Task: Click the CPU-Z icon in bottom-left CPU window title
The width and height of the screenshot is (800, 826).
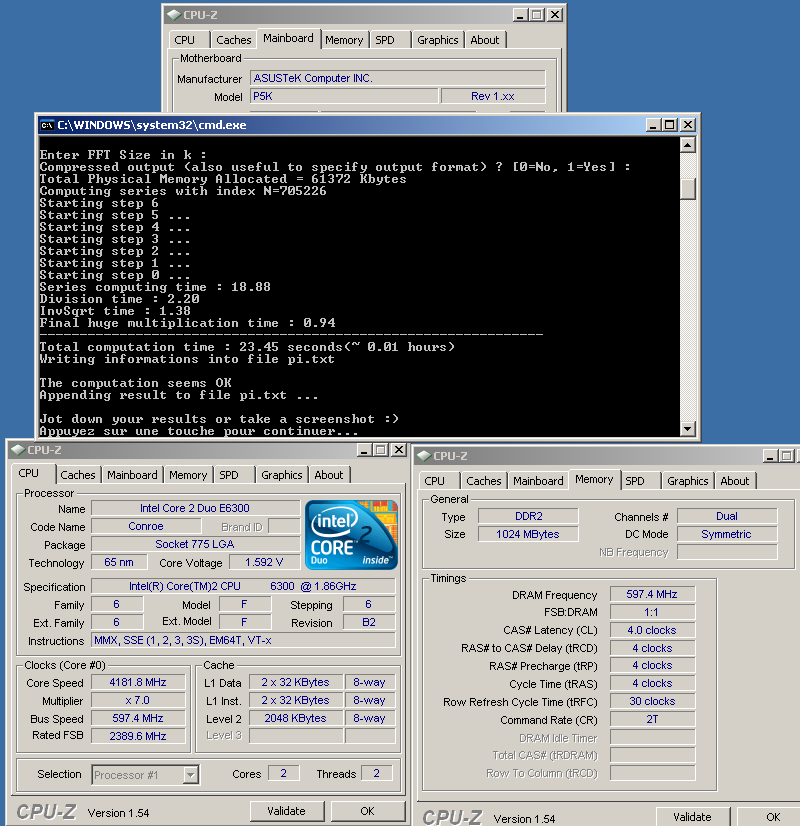Action: pyautogui.click(x=17, y=450)
